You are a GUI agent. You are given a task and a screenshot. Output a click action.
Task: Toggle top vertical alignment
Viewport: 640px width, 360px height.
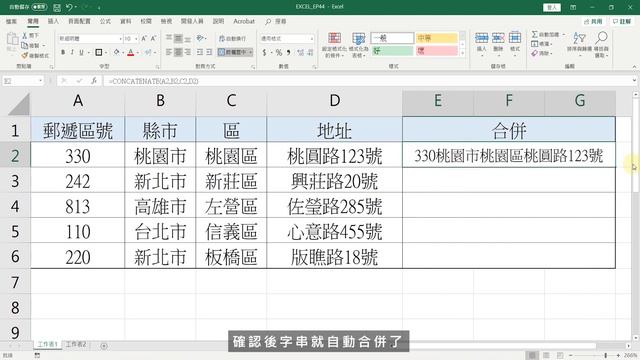coord(169,38)
